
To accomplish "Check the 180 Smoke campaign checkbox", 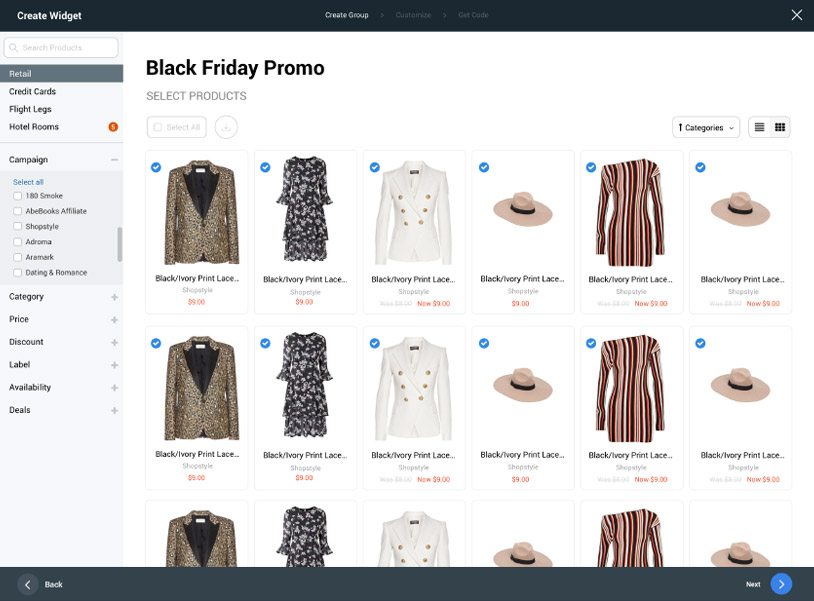I will [x=16, y=196].
